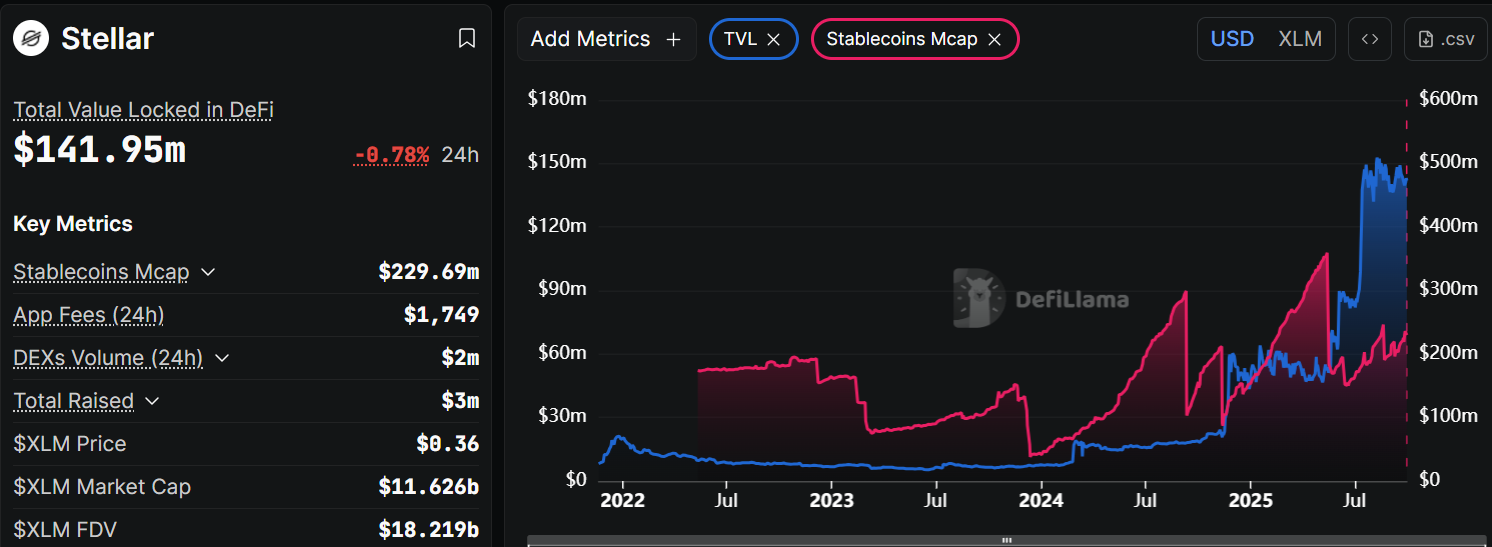Expand the DEXs Volume (24h) row
Screen dimensions: 1492x547
[x=222, y=358]
